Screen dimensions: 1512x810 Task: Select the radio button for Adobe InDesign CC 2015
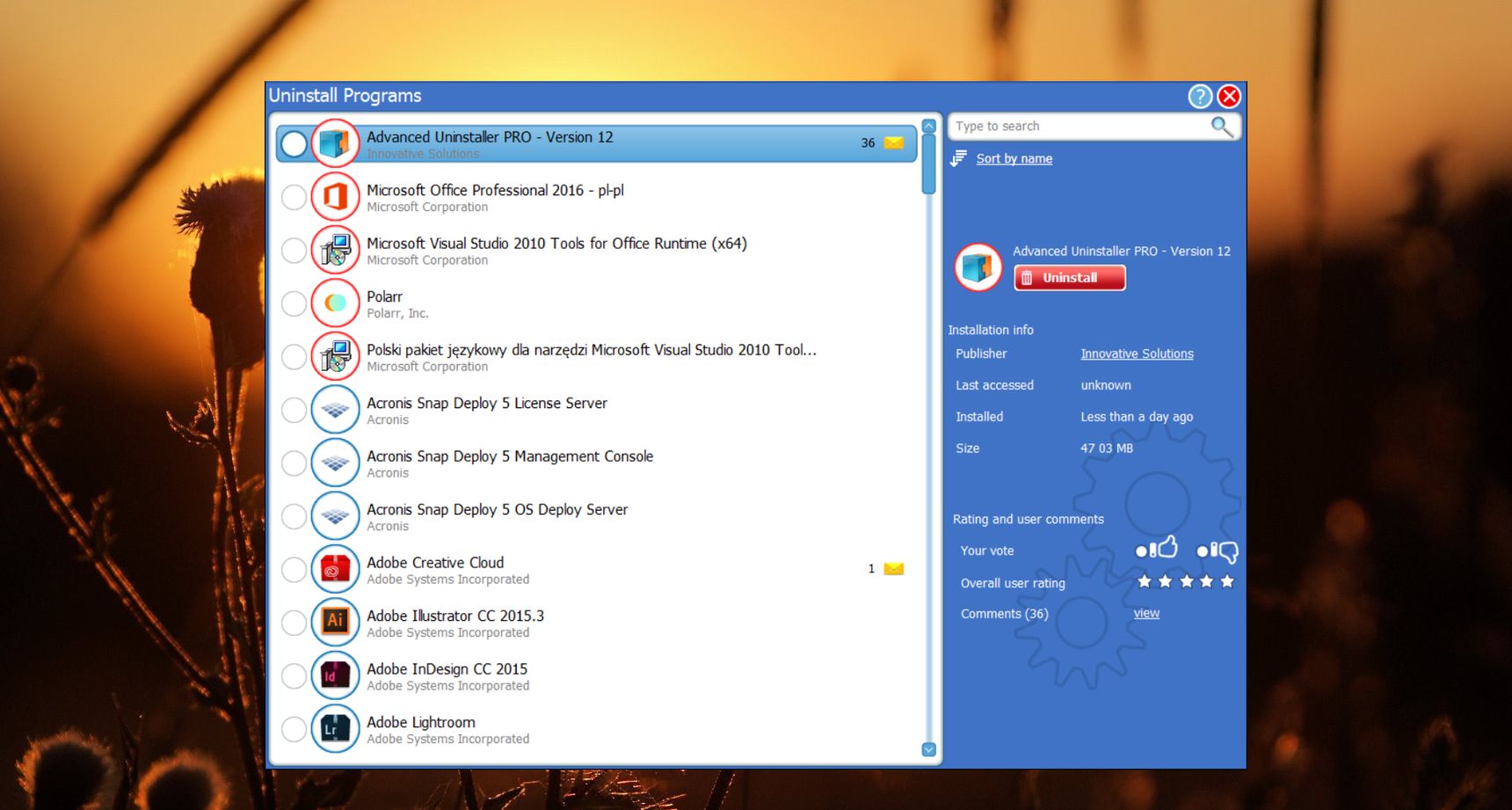tap(294, 676)
